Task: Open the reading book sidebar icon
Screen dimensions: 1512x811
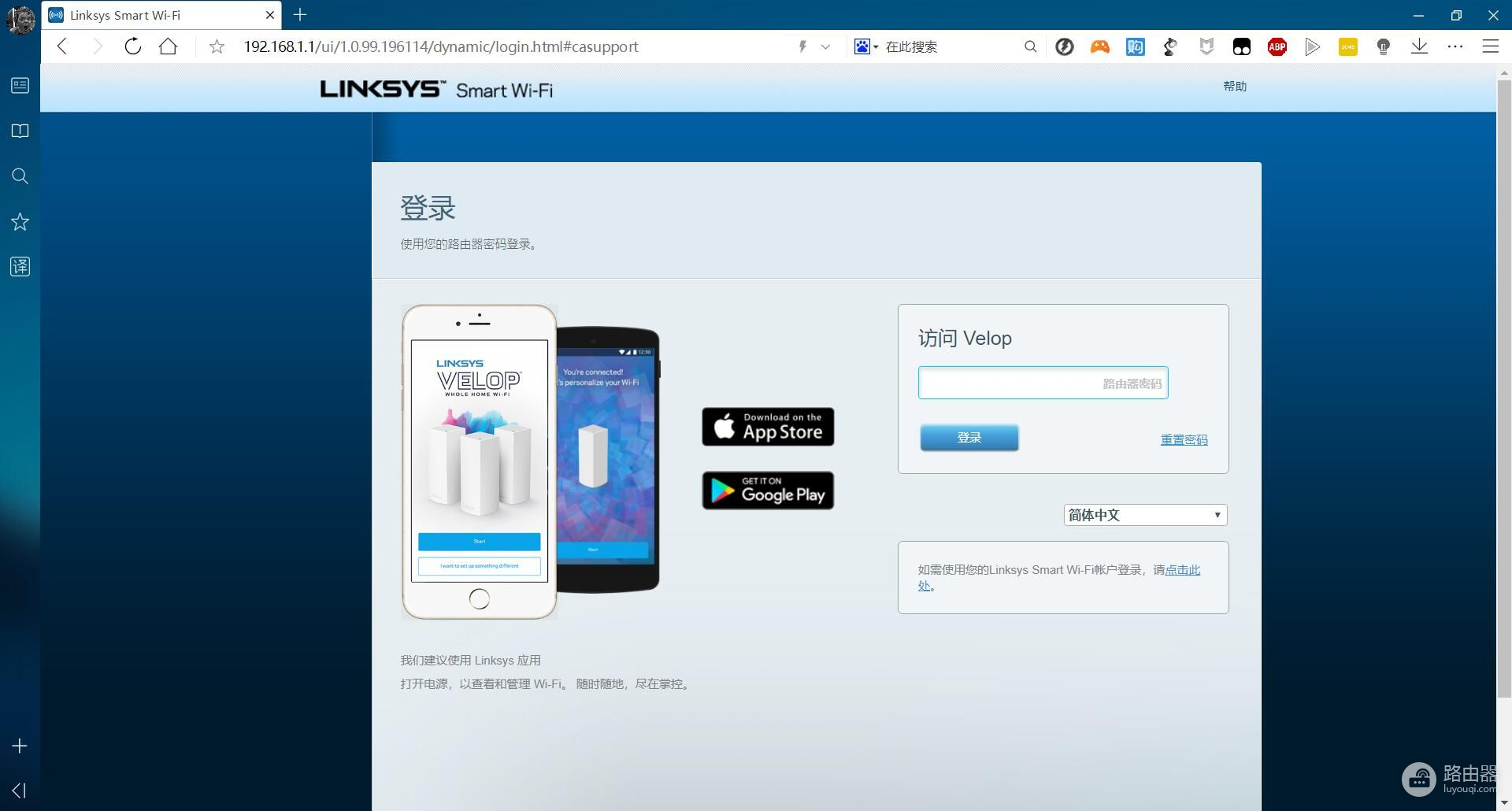Action: coord(20,131)
